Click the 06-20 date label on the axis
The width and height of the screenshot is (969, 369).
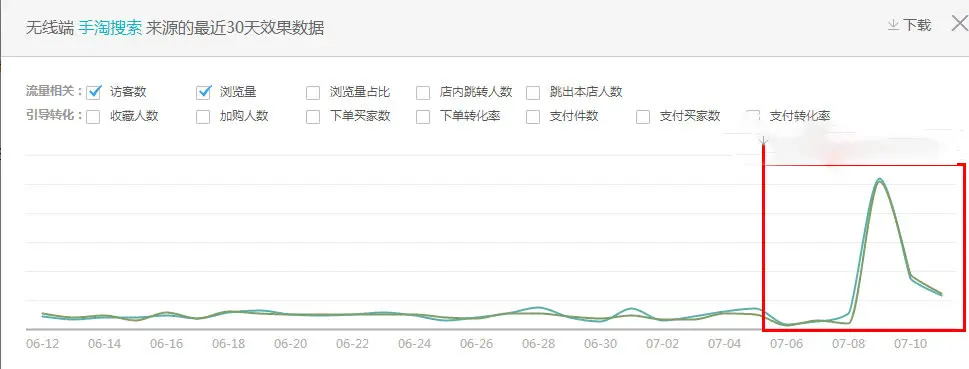(x=290, y=344)
